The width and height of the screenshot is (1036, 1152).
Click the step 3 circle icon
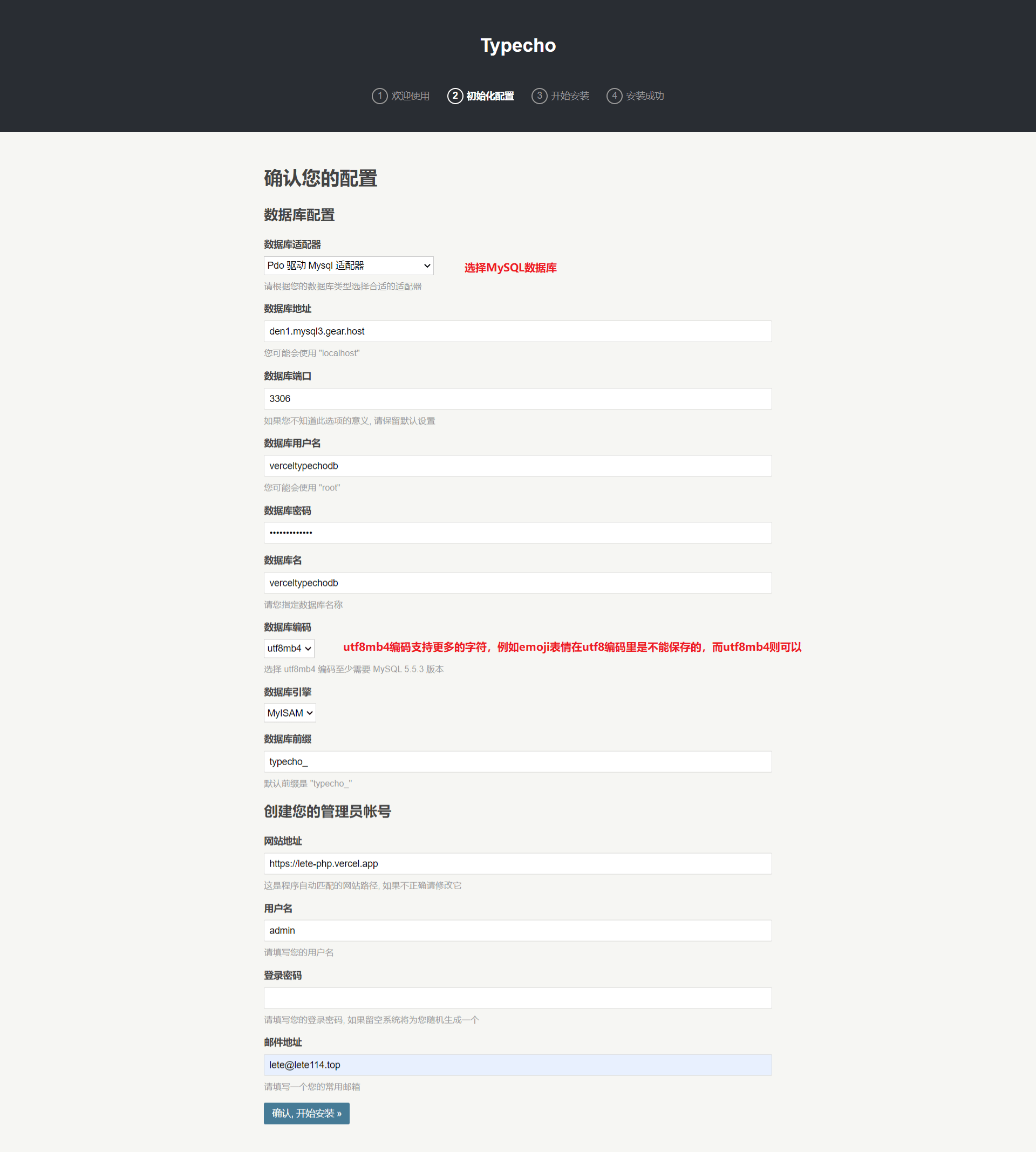[x=539, y=96]
